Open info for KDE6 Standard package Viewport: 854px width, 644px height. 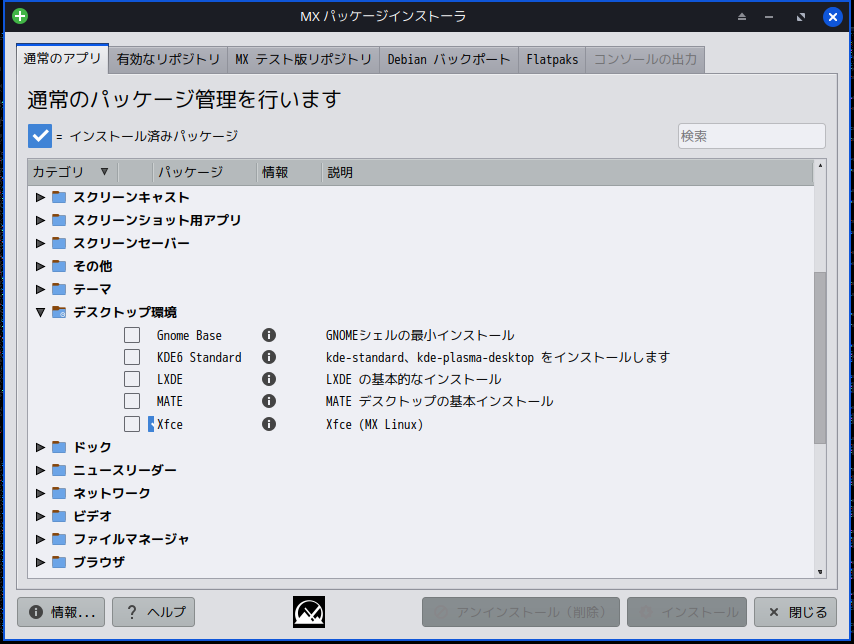pos(269,357)
